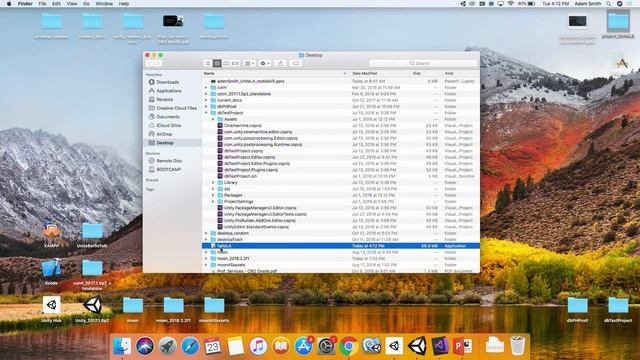Screen dimensions: 640x360
Task: Expand the moonASassets folder in list
Action: tap(206, 265)
